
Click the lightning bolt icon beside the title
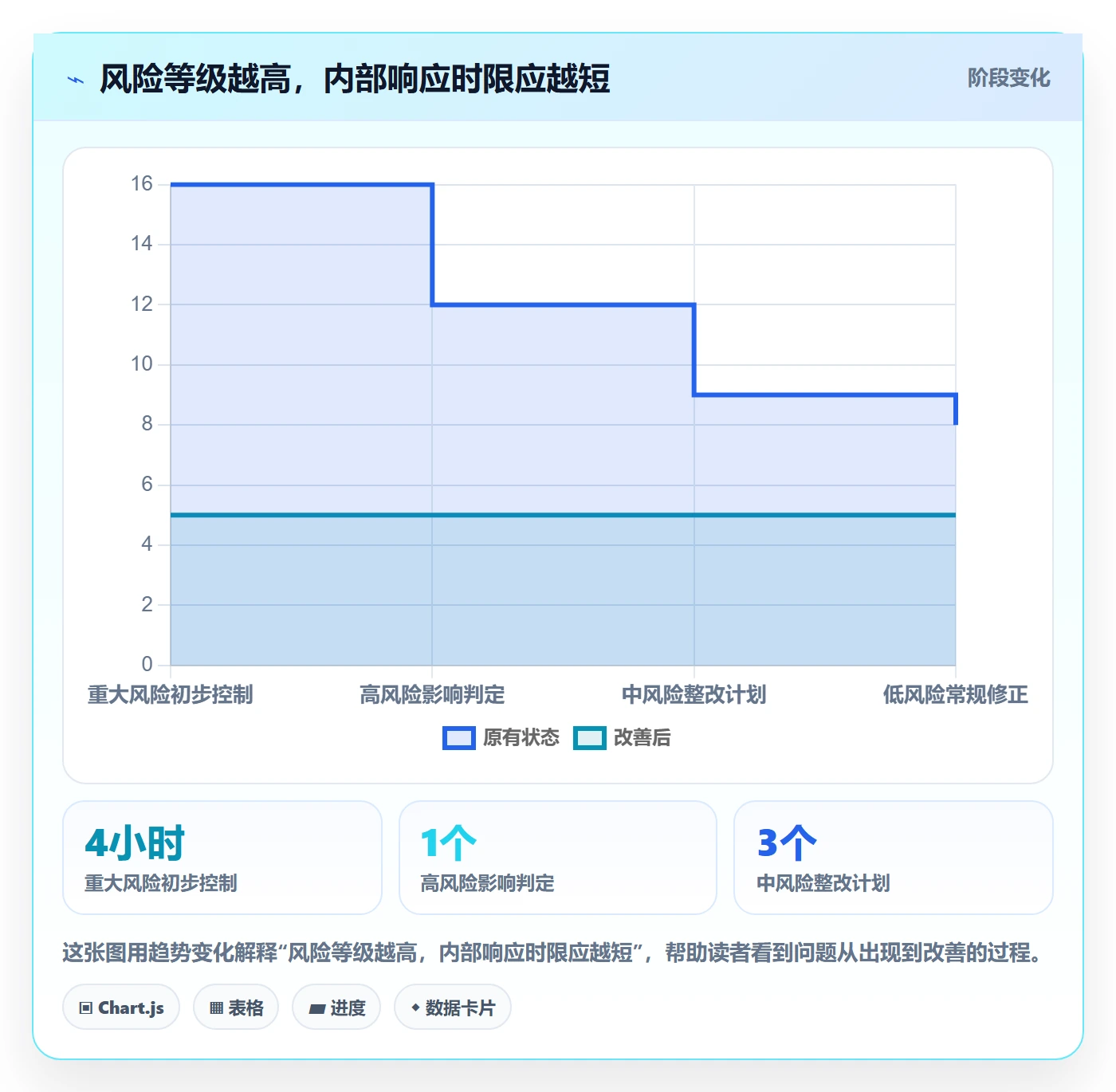click(x=76, y=80)
